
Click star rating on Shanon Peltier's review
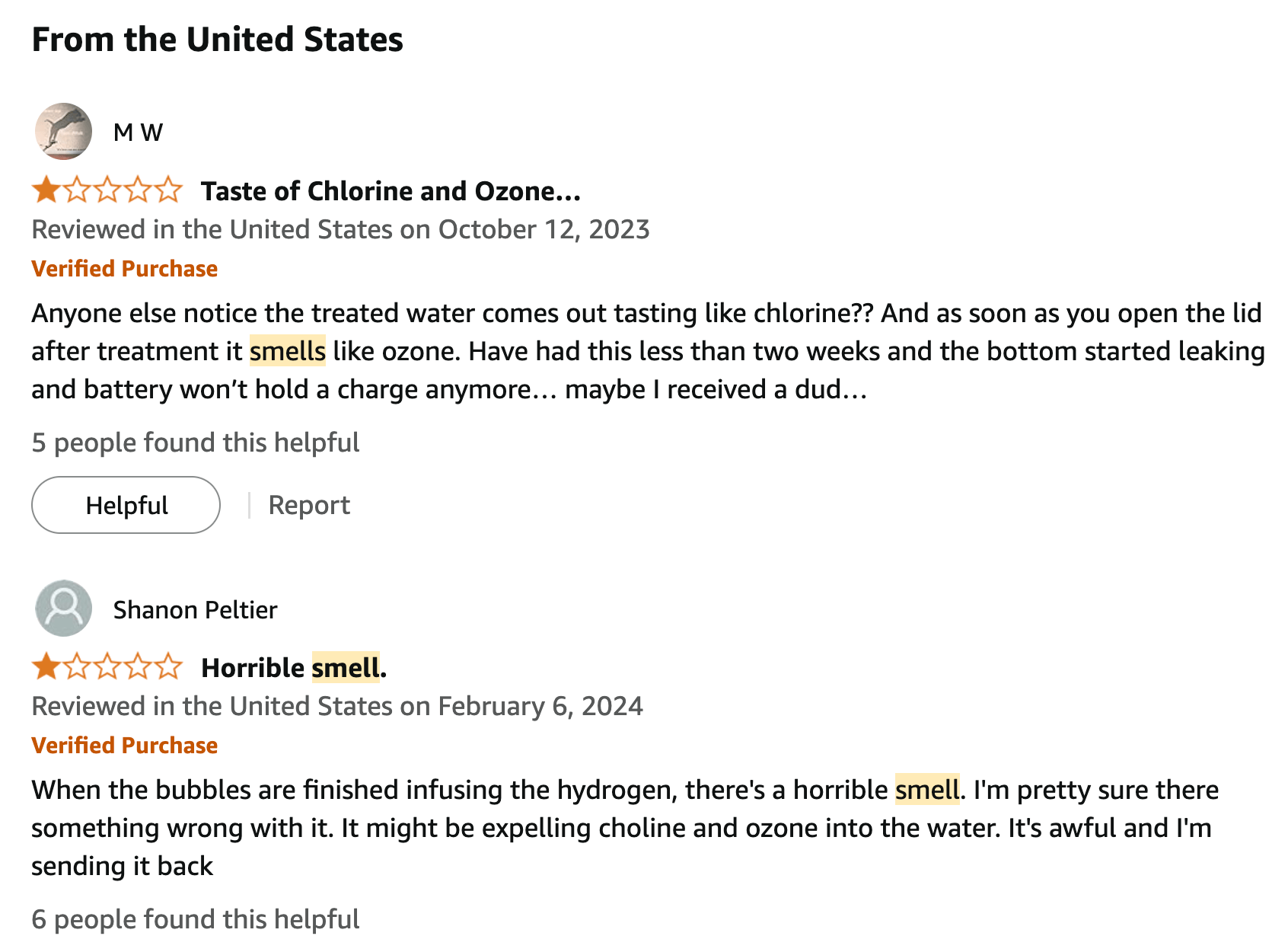pyautogui.click(x=107, y=667)
